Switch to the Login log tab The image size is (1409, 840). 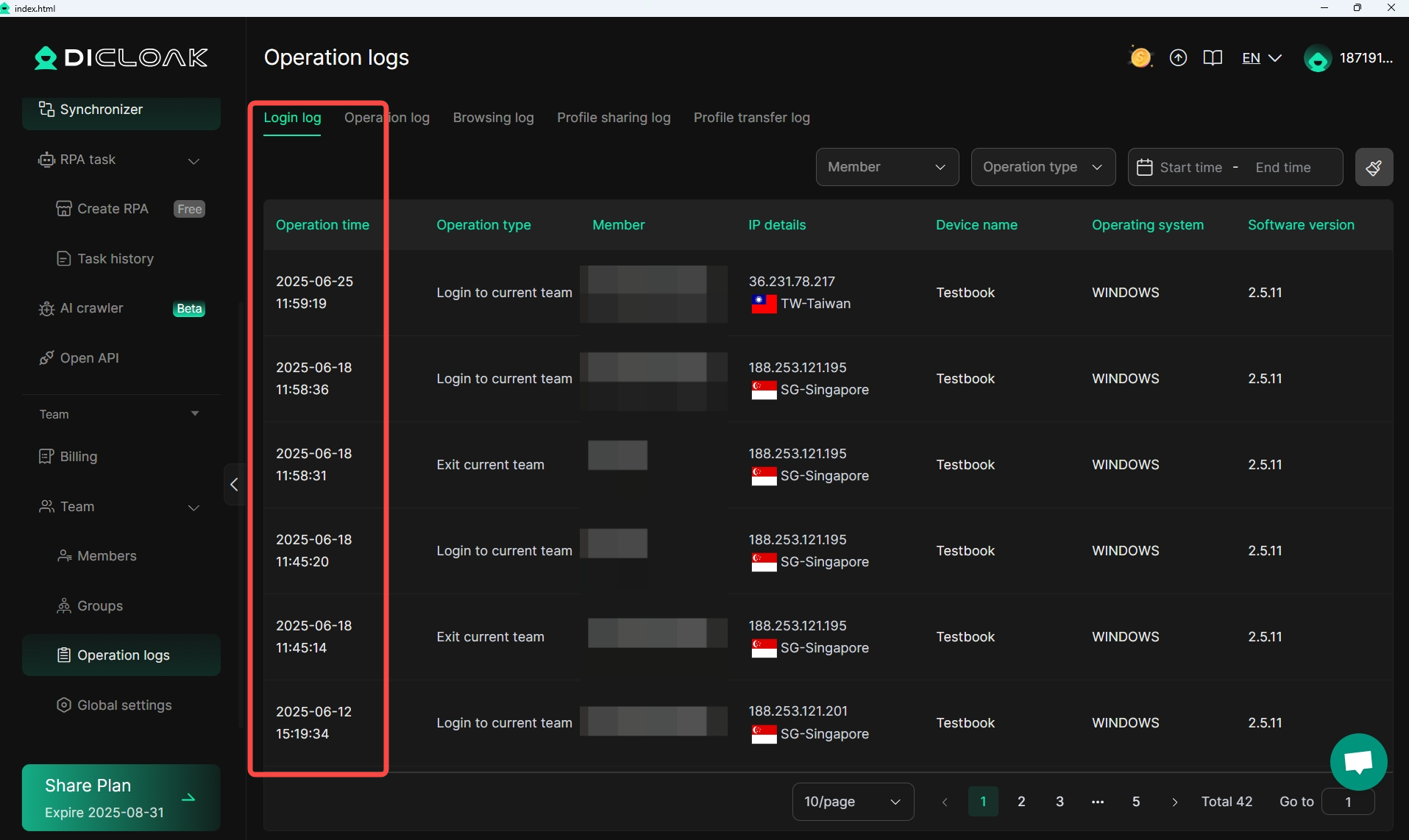click(292, 118)
